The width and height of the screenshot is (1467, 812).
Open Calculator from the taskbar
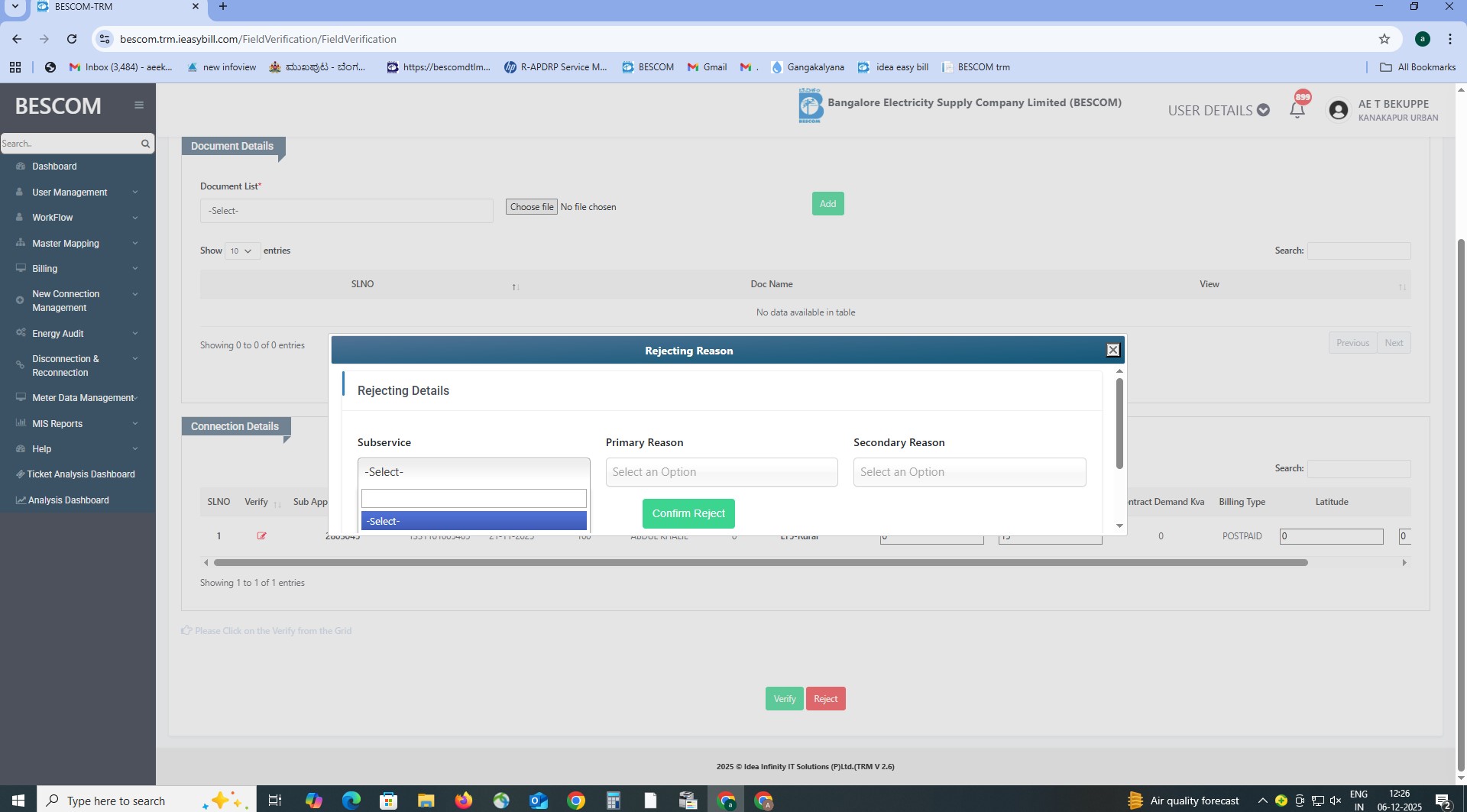[613, 800]
